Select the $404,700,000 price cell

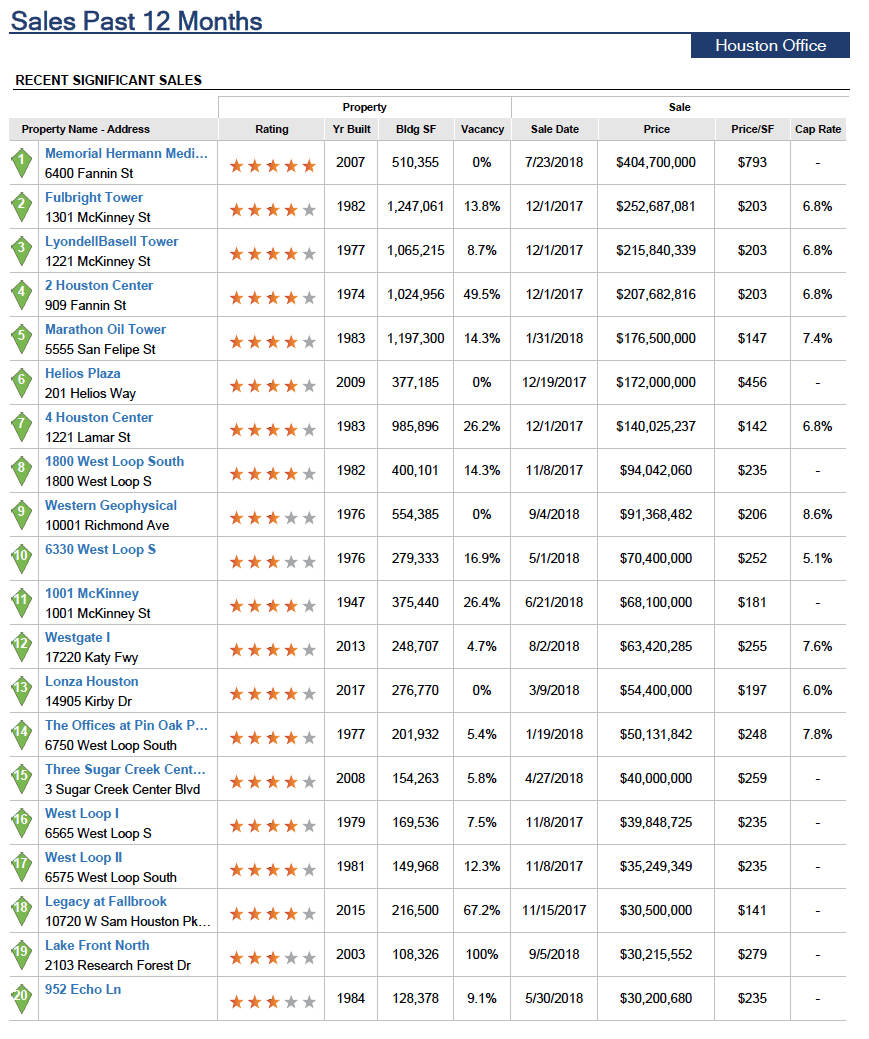click(656, 162)
